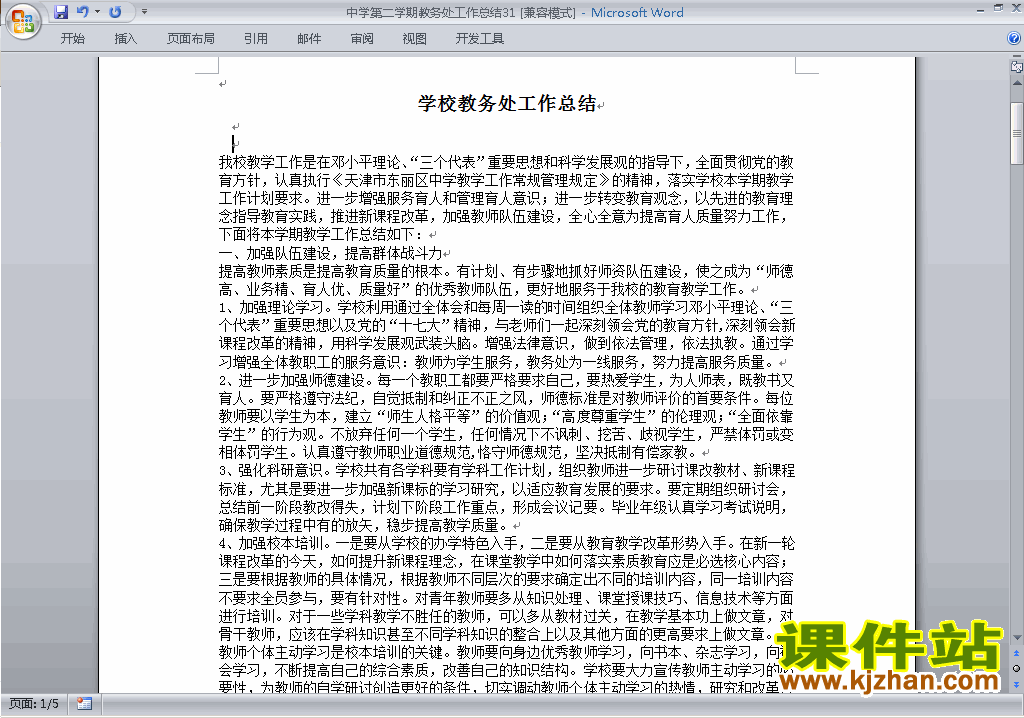The width and height of the screenshot is (1024, 718).
Task: Open the Select Browse Object button
Action: point(1017,668)
